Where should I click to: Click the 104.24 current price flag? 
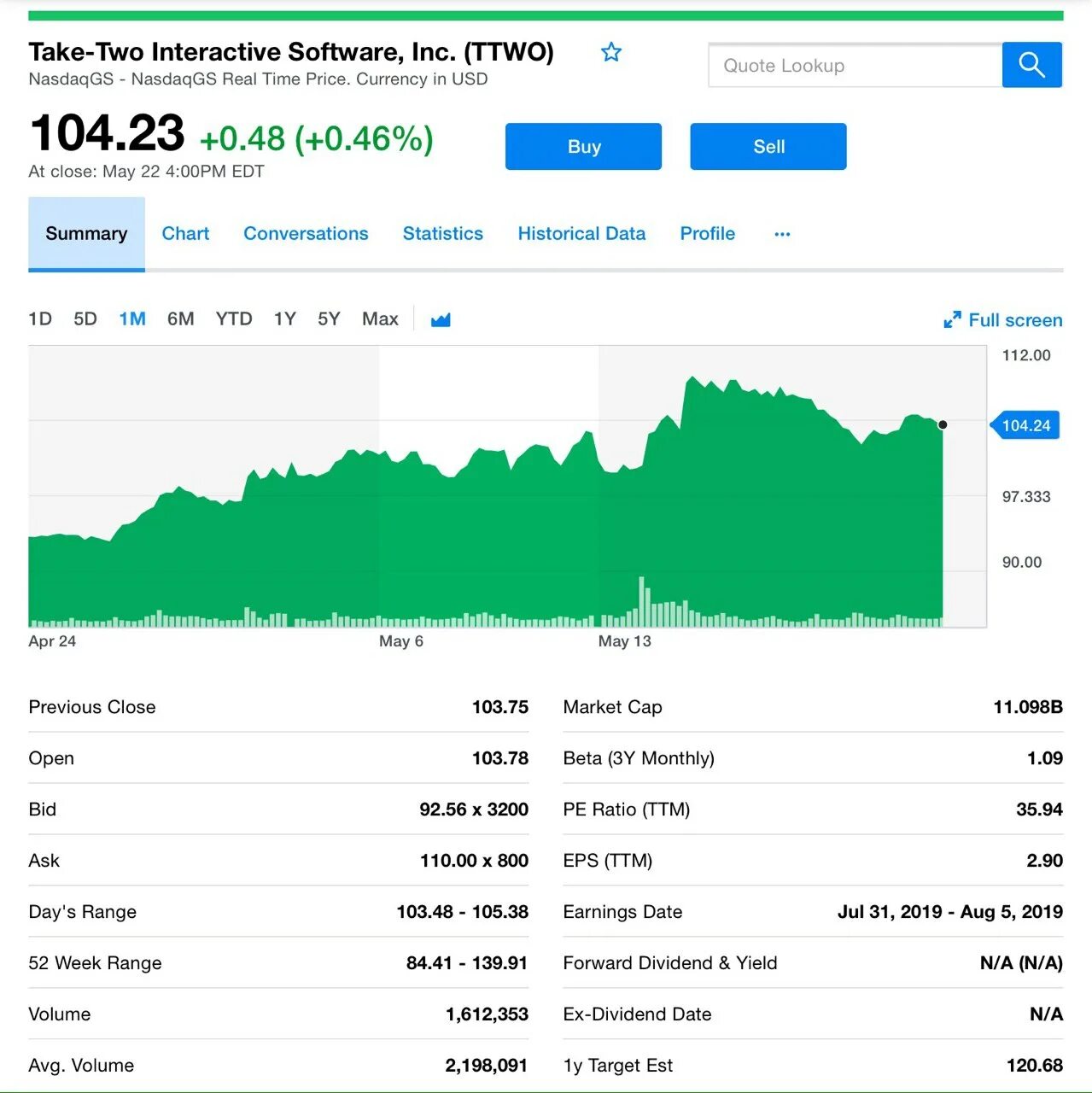coord(1025,425)
